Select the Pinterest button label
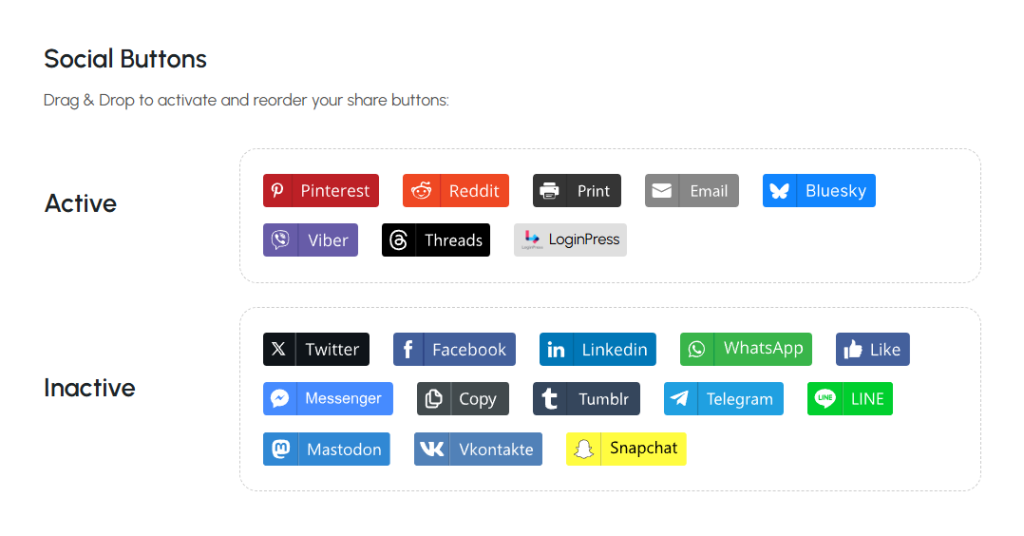The image size is (1024, 536). (x=335, y=191)
